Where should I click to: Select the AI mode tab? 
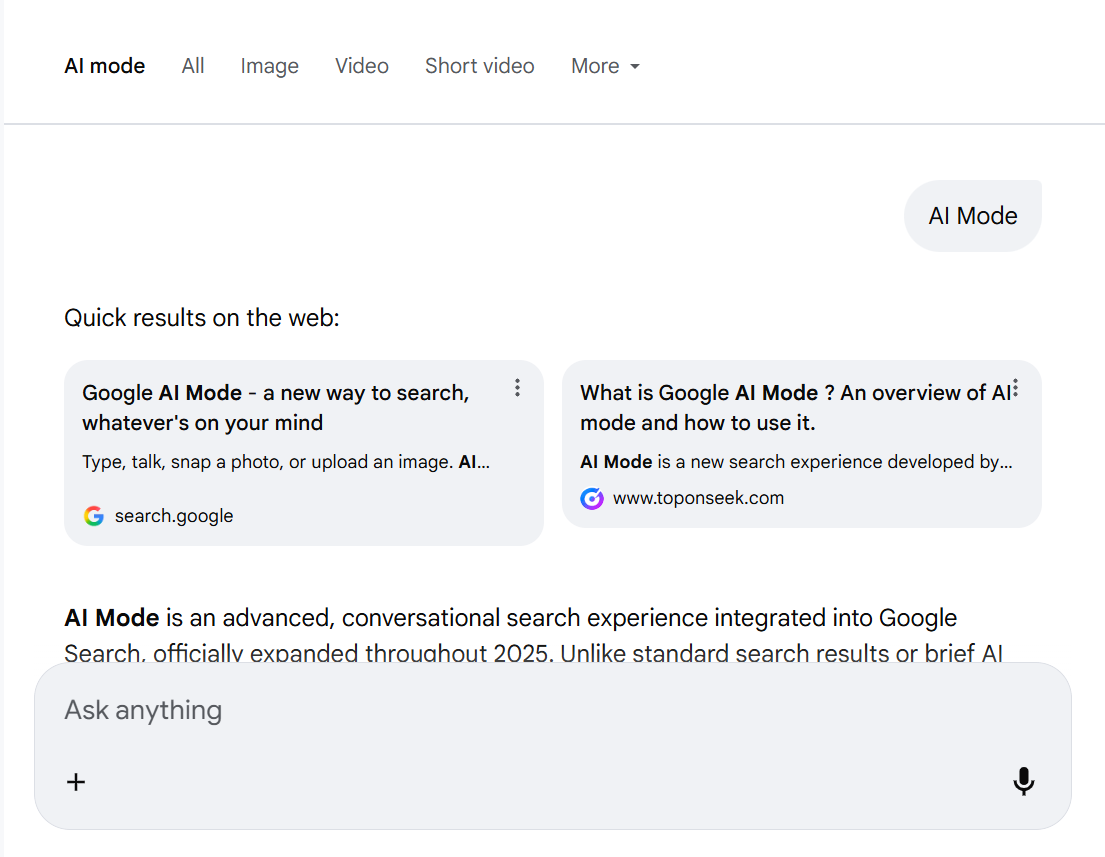(x=104, y=66)
